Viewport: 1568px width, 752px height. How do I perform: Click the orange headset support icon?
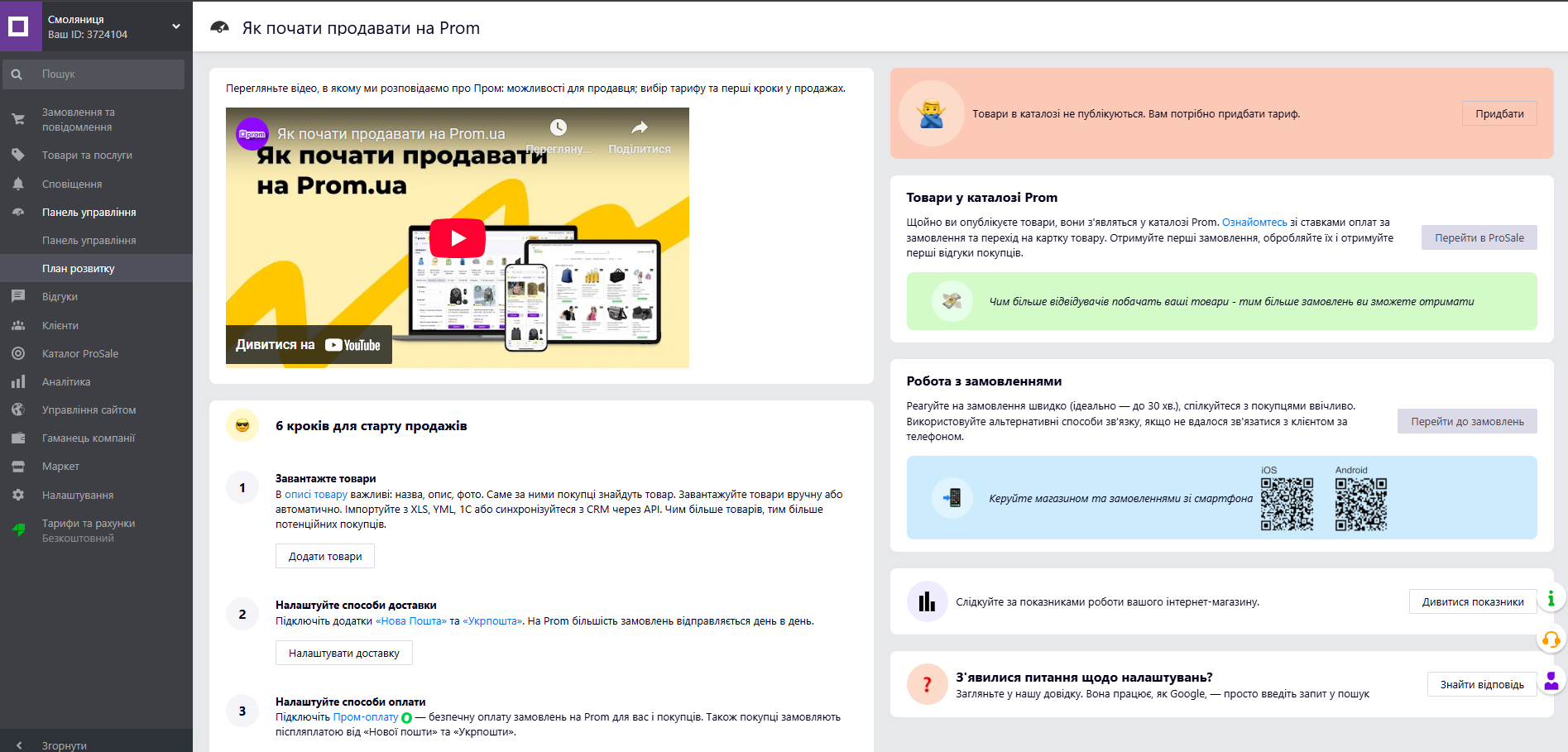pyautogui.click(x=1551, y=639)
